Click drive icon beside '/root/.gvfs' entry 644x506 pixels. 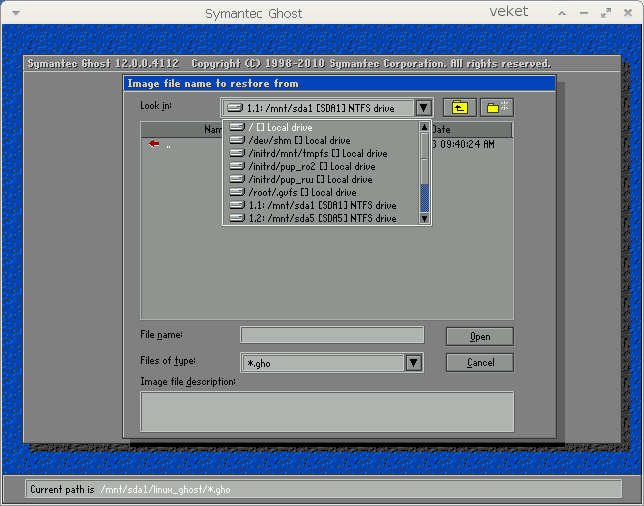click(237, 192)
